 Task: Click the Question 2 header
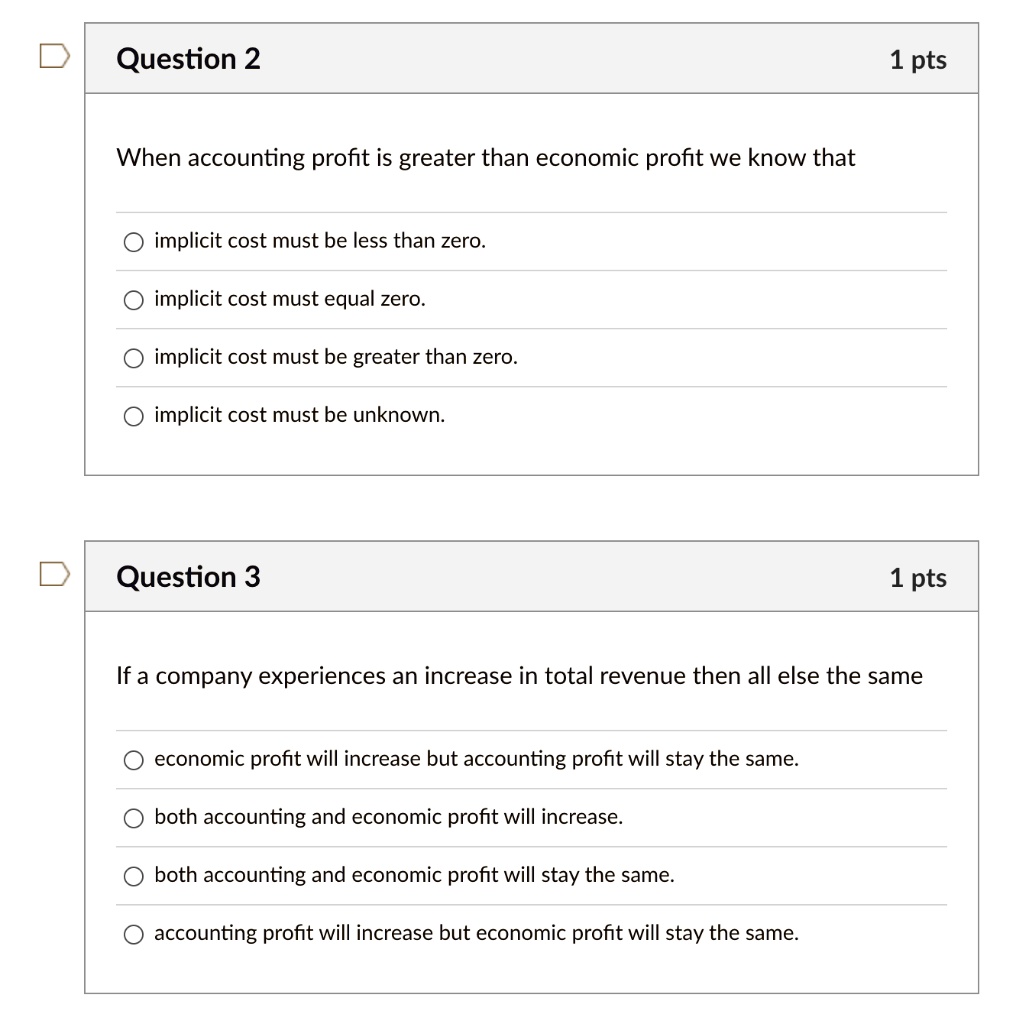[x=188, y=58]
